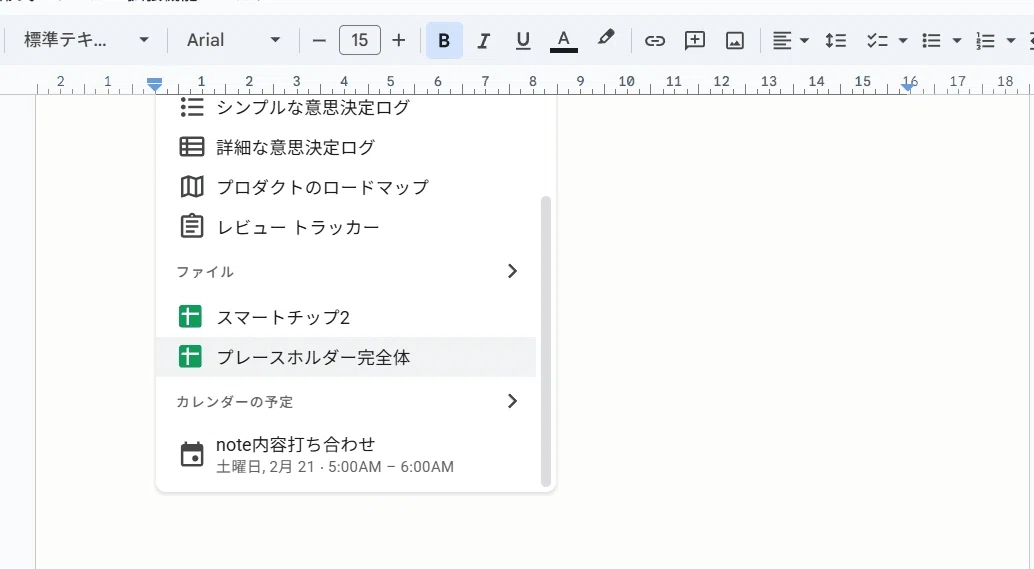Viewport: 1034px width, 569px height.
Task: Click the right indent marker on ruler
Action: point(909,86)
